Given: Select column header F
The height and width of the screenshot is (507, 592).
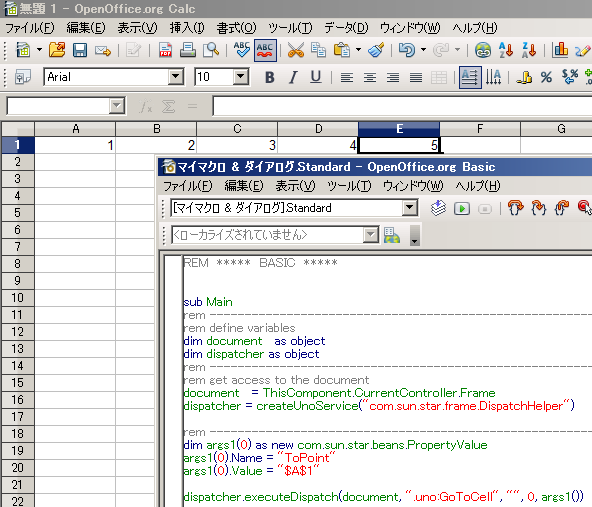Looking at the screenshot, I should 480,129.
